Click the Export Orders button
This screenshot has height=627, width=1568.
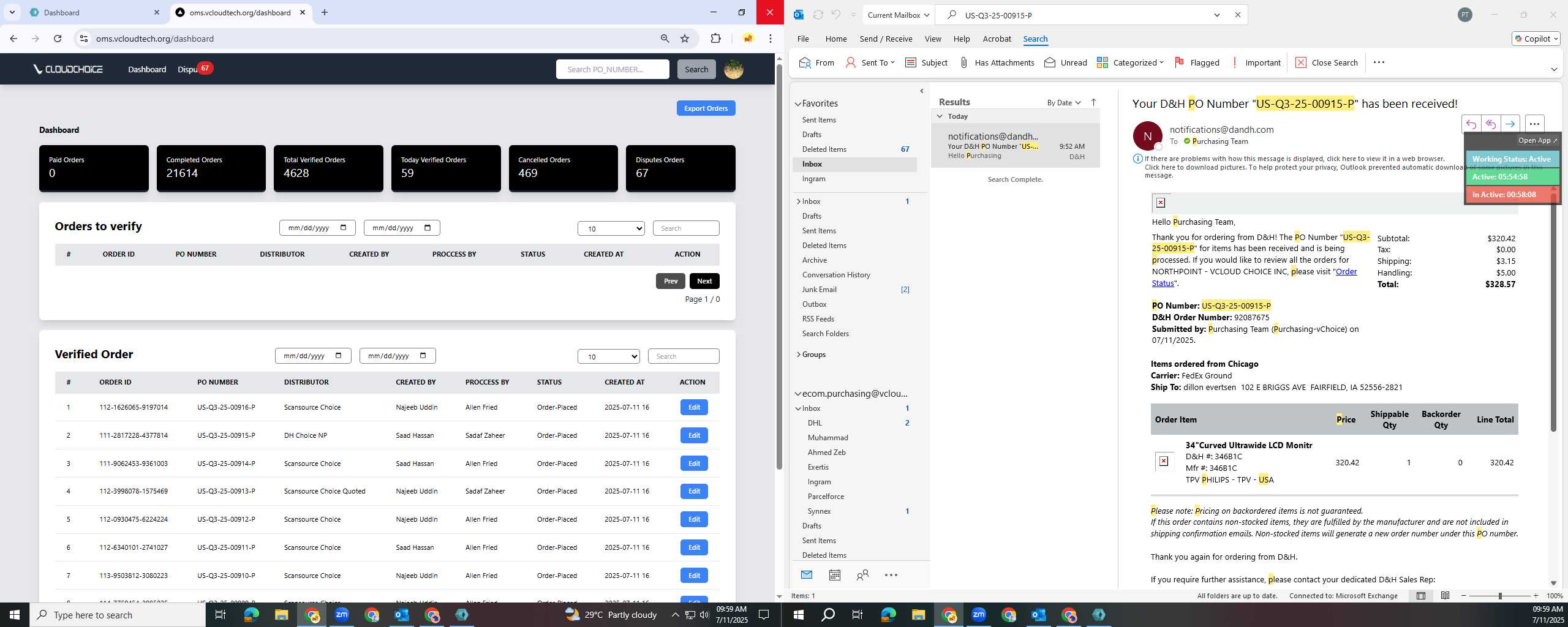706,108
